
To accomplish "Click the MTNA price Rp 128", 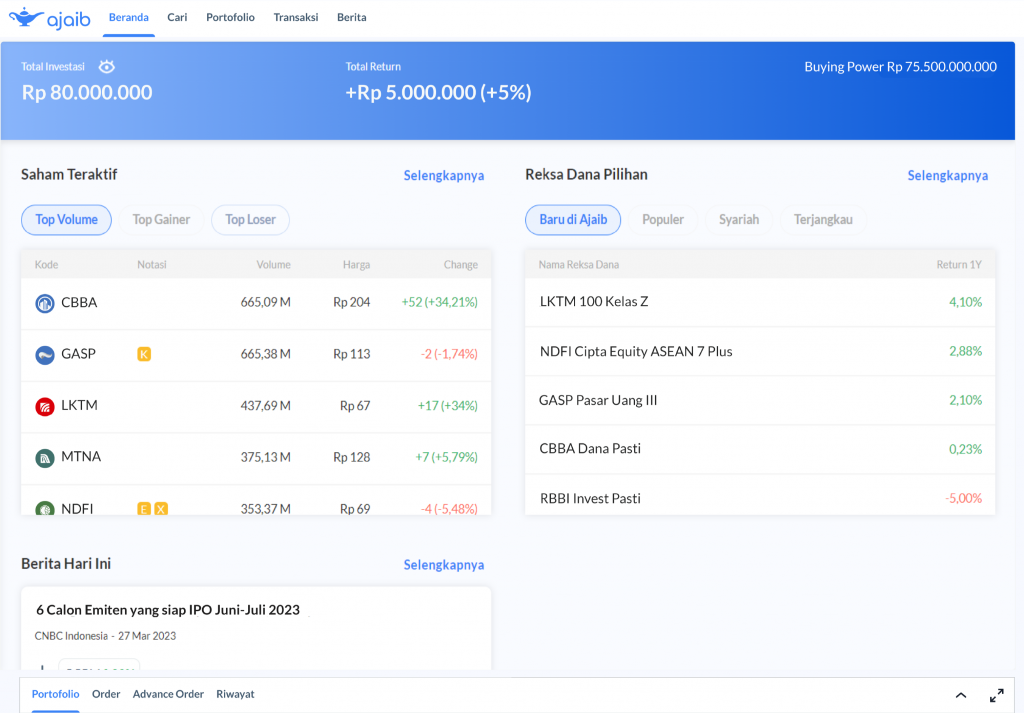I will (351, 457).
